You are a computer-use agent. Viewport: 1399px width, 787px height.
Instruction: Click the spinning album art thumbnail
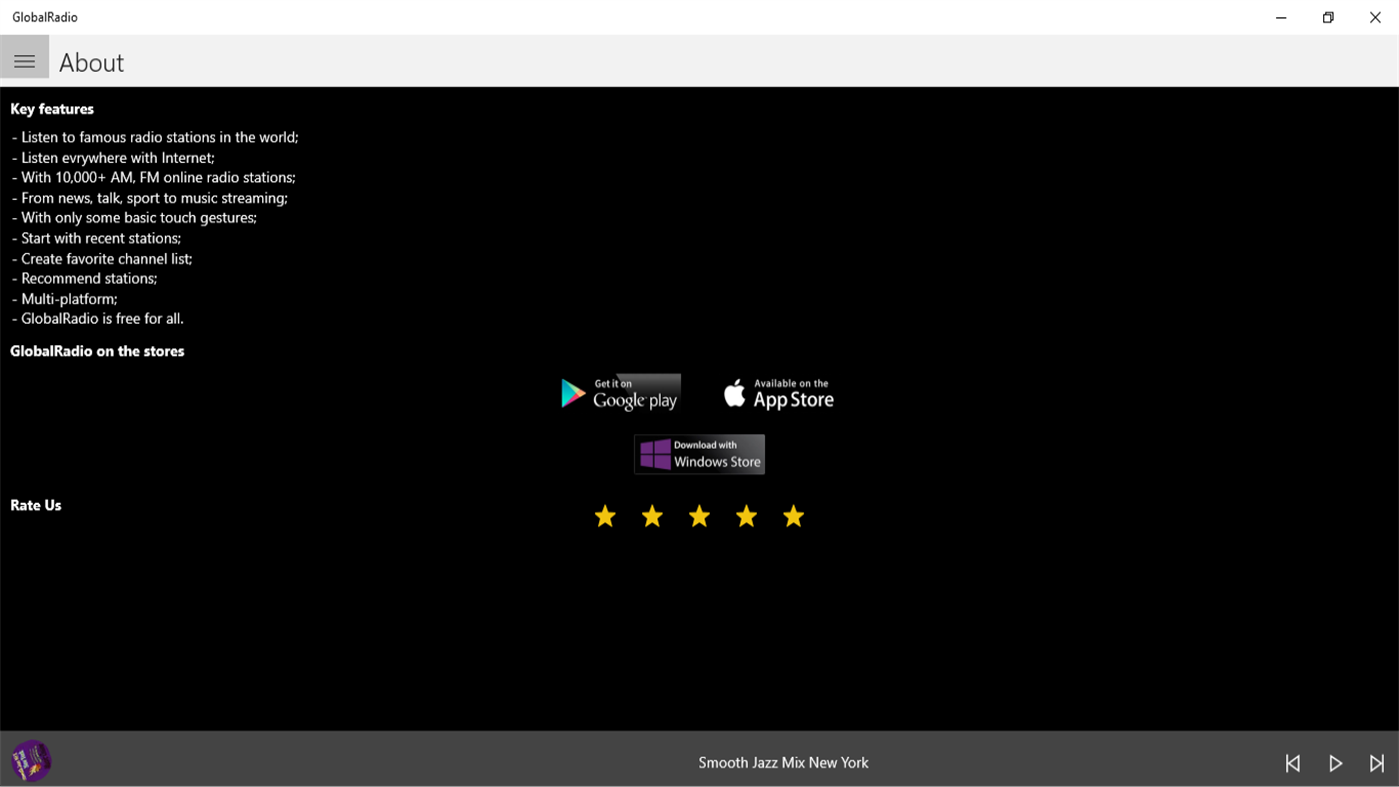click(30, 760)
